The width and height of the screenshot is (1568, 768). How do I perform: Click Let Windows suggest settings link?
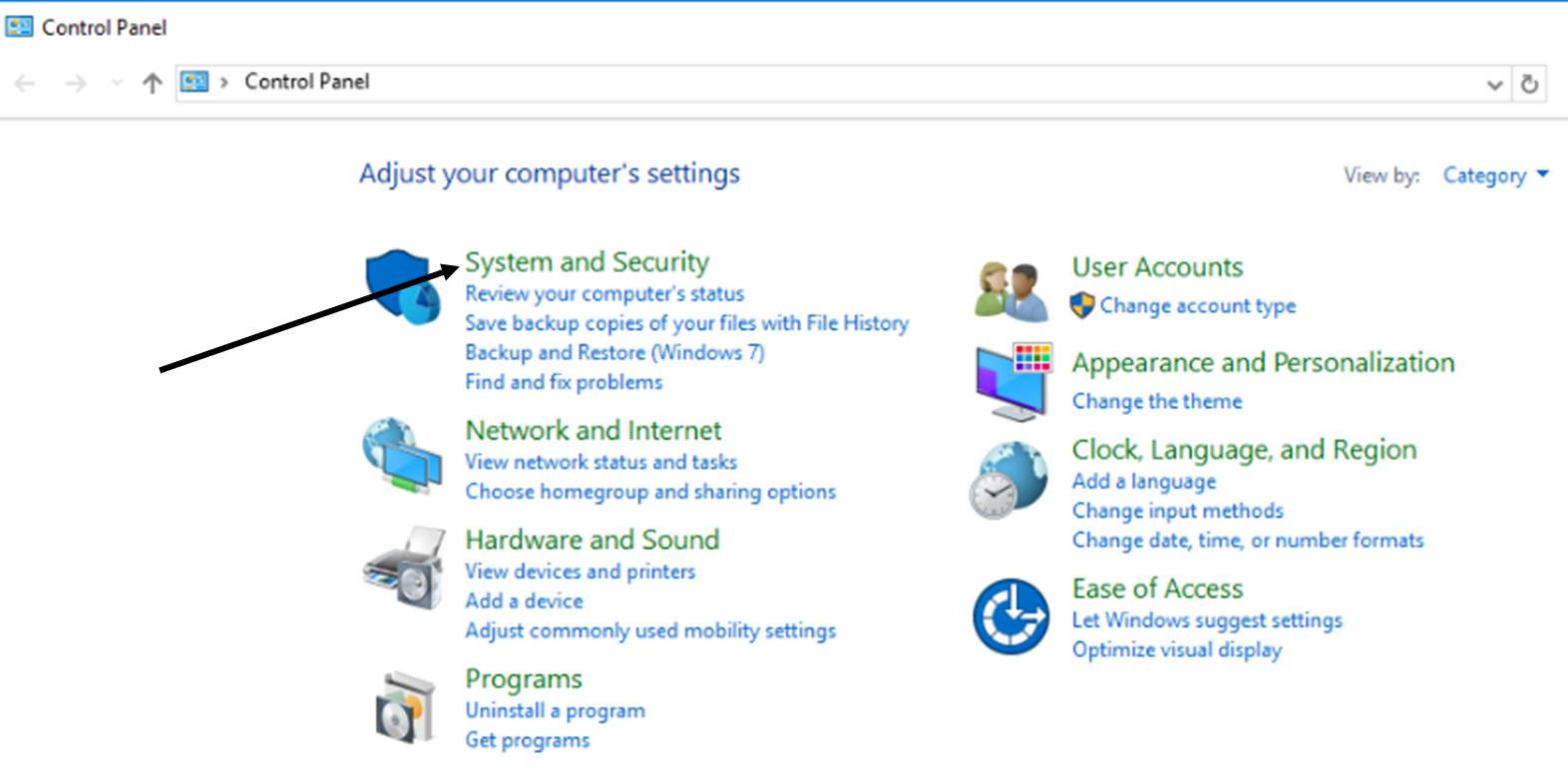point(1207,620)
